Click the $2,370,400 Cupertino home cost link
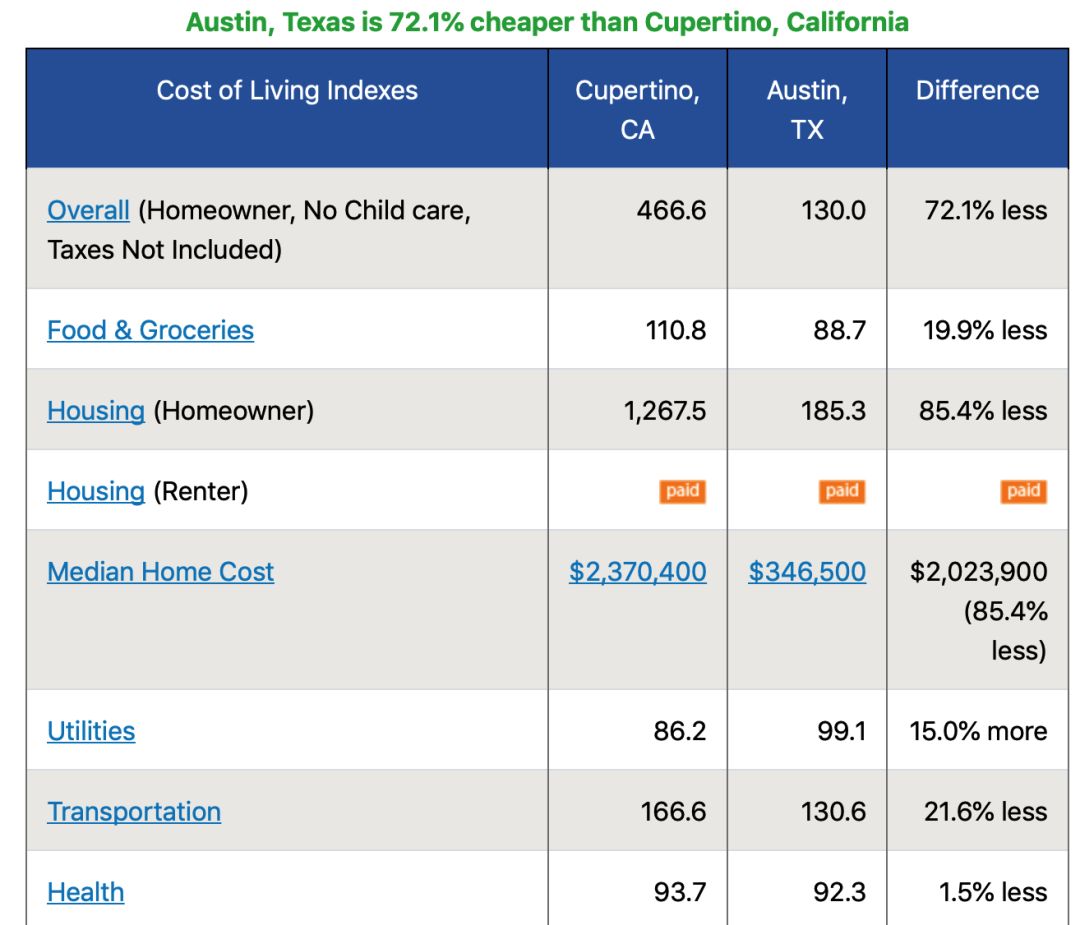Image resolution: width=1080 pixels, height=925 pixels. coord(638,572)
